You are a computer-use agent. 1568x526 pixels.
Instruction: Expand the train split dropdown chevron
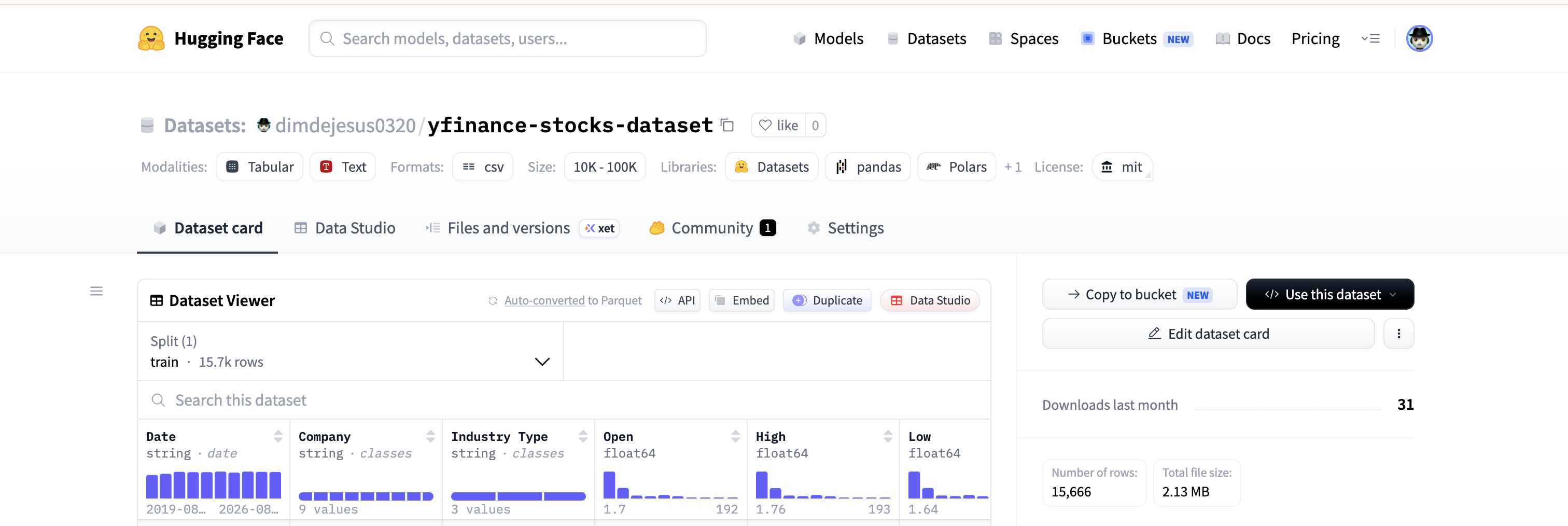pyautogui.click(x=542, y=362)
